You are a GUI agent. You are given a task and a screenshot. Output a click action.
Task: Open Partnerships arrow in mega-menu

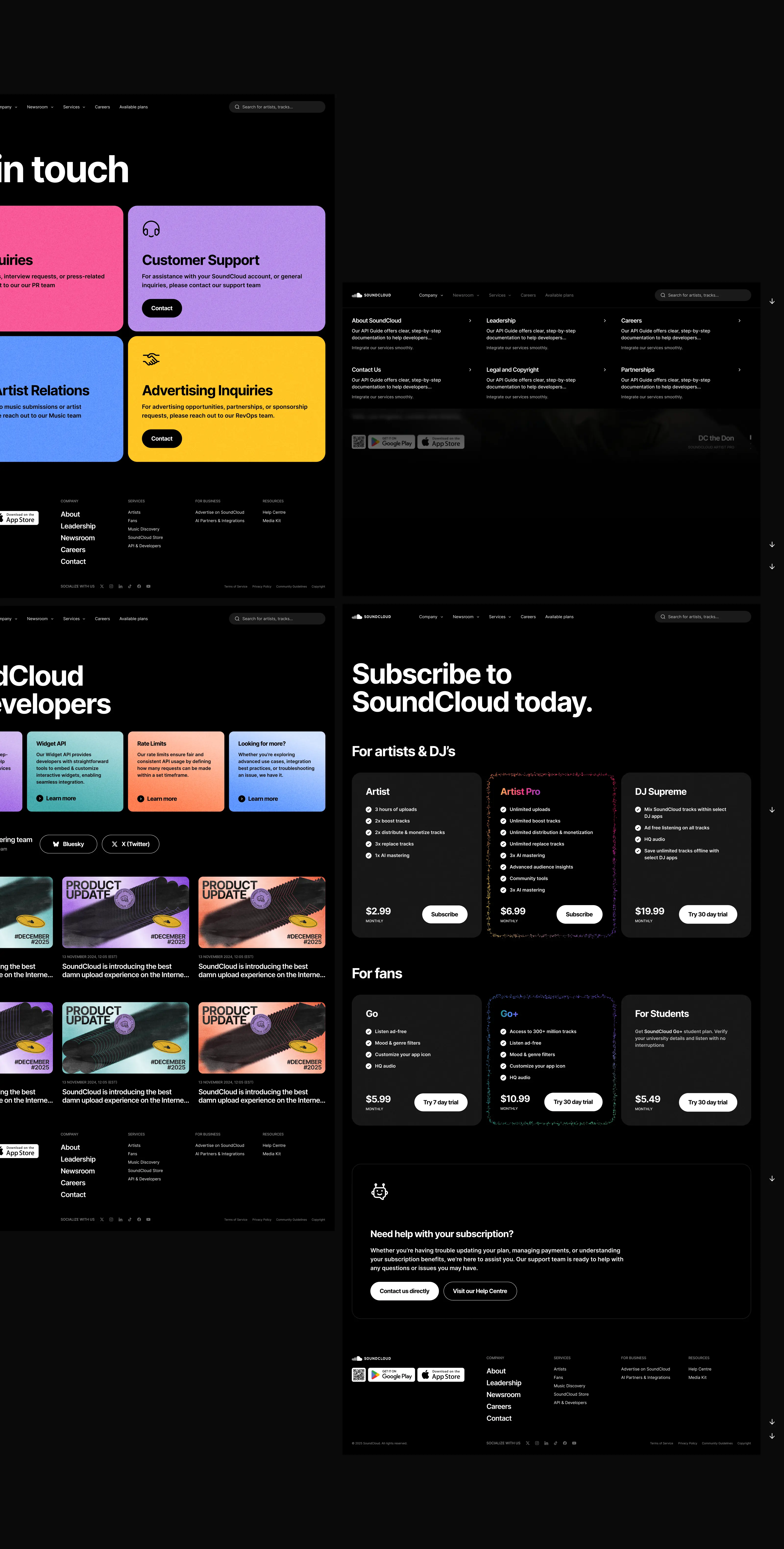click(x=739, y=370)
